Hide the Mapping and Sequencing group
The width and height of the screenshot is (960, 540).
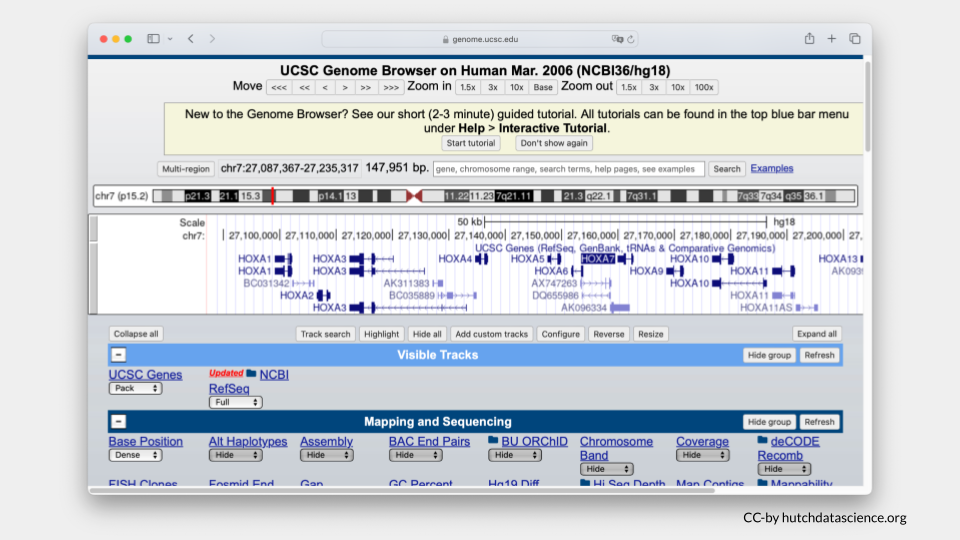(769, 422)
